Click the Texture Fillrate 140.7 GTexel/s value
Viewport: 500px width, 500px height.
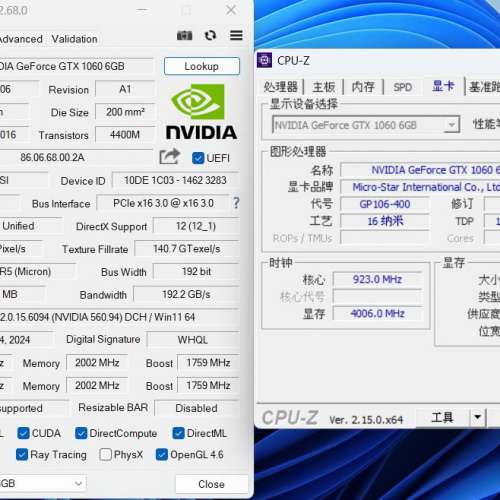187,249
